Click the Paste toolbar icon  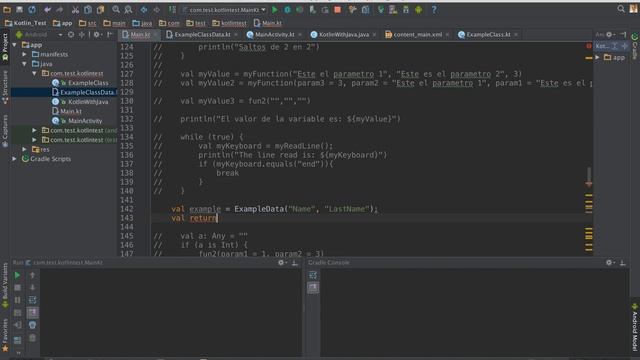(100, 9)
